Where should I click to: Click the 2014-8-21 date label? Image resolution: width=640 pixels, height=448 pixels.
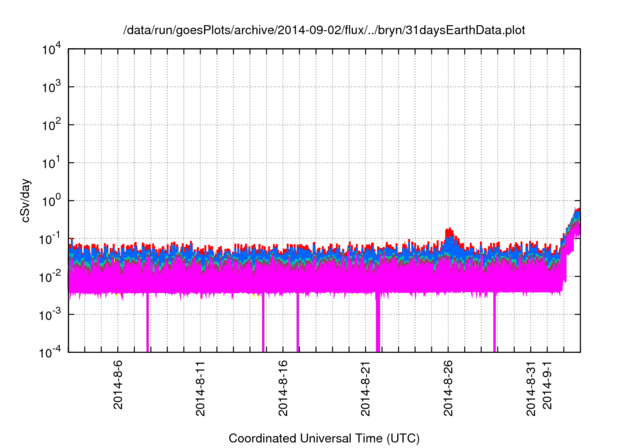click(x=365, y=388)
